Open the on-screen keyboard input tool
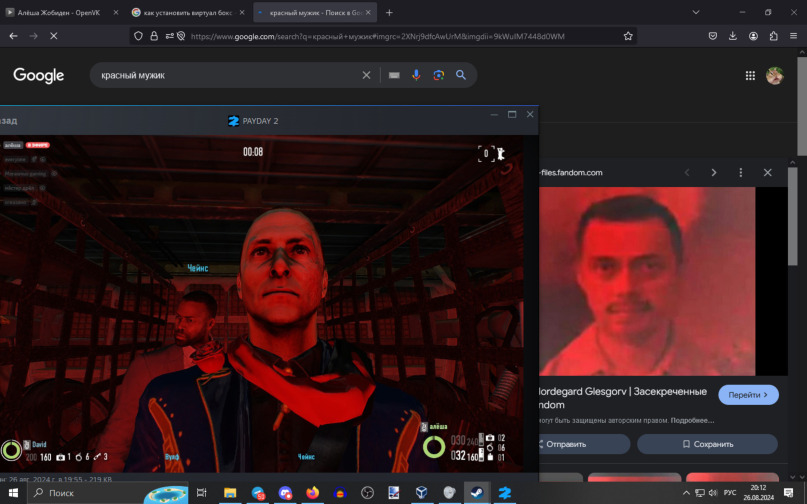Screen dimensions: 807x504 click(394, 75)
